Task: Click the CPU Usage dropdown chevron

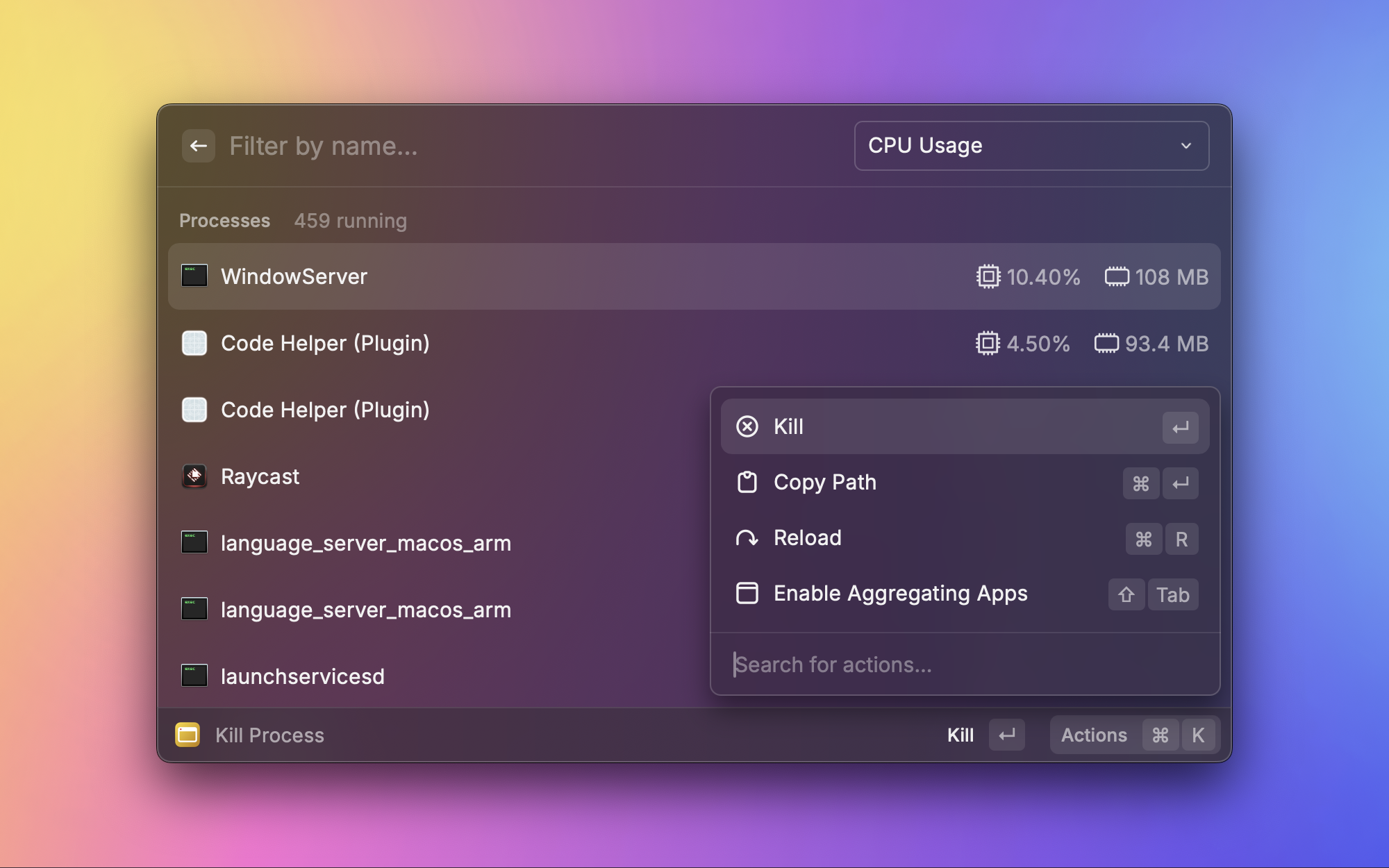Action: pos(1186,146)
